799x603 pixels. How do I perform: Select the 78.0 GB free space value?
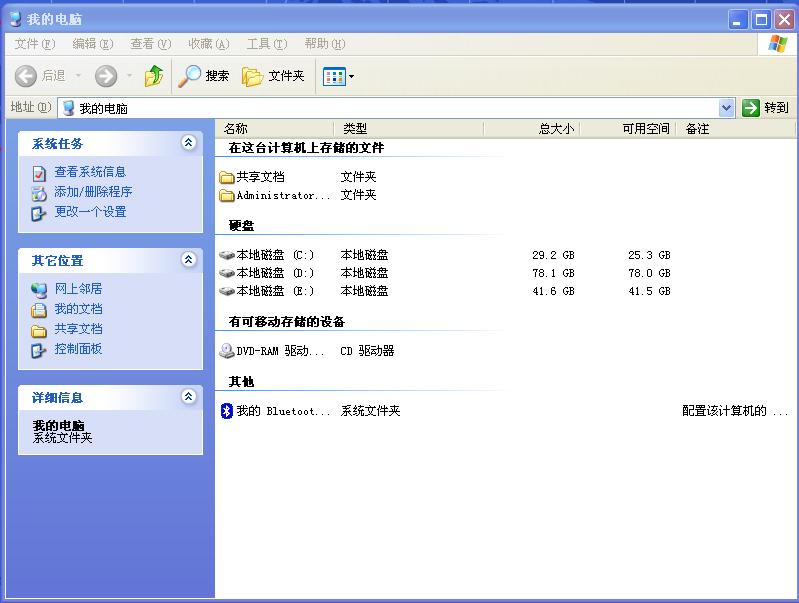pyautogui.click(x=649, y=273)
